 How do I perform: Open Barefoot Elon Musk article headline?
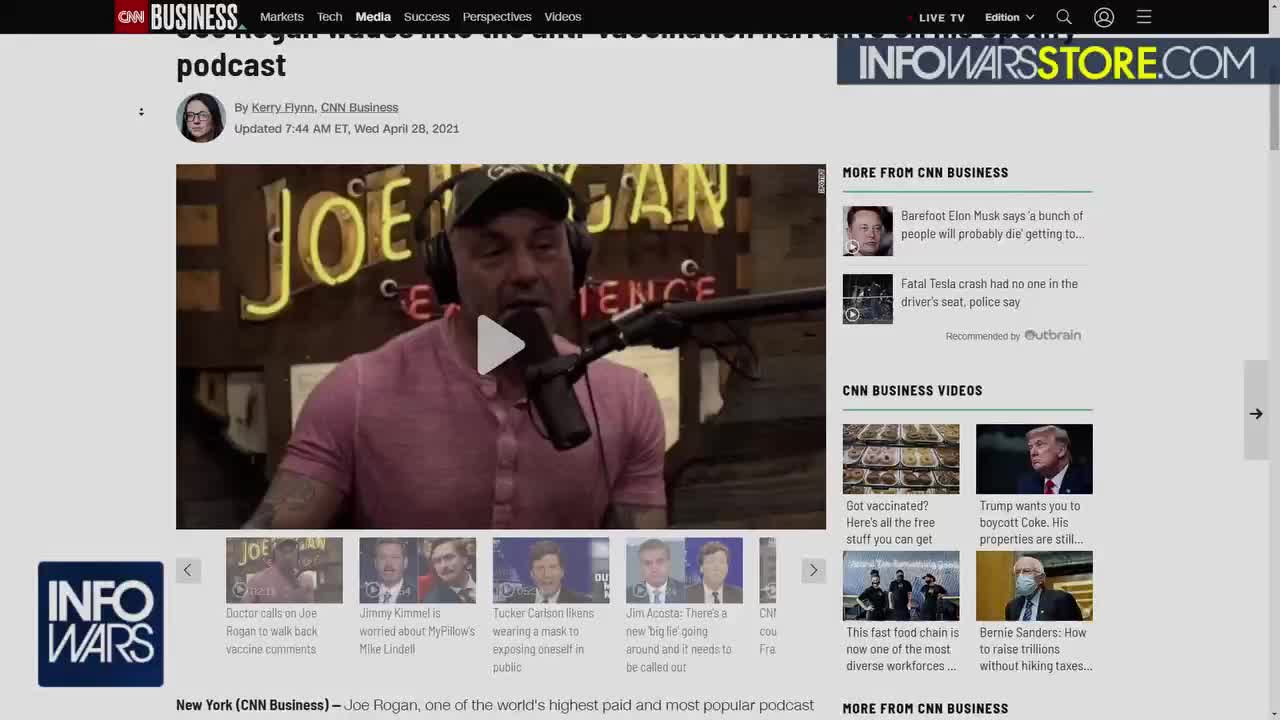(x=992, y=225)
